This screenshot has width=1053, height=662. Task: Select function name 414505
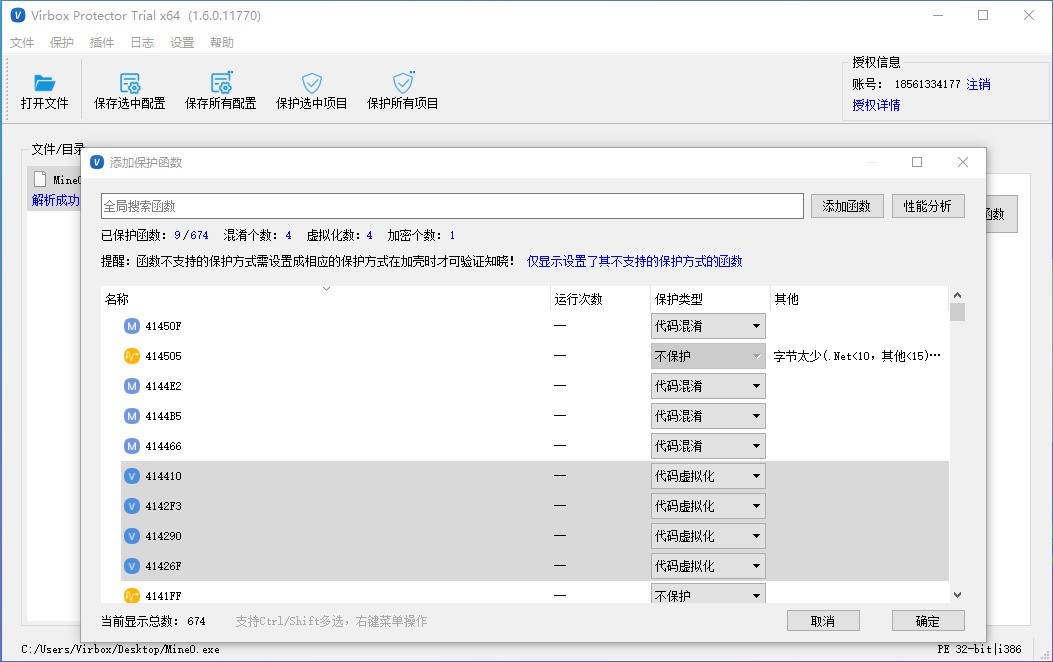[163, 356]
